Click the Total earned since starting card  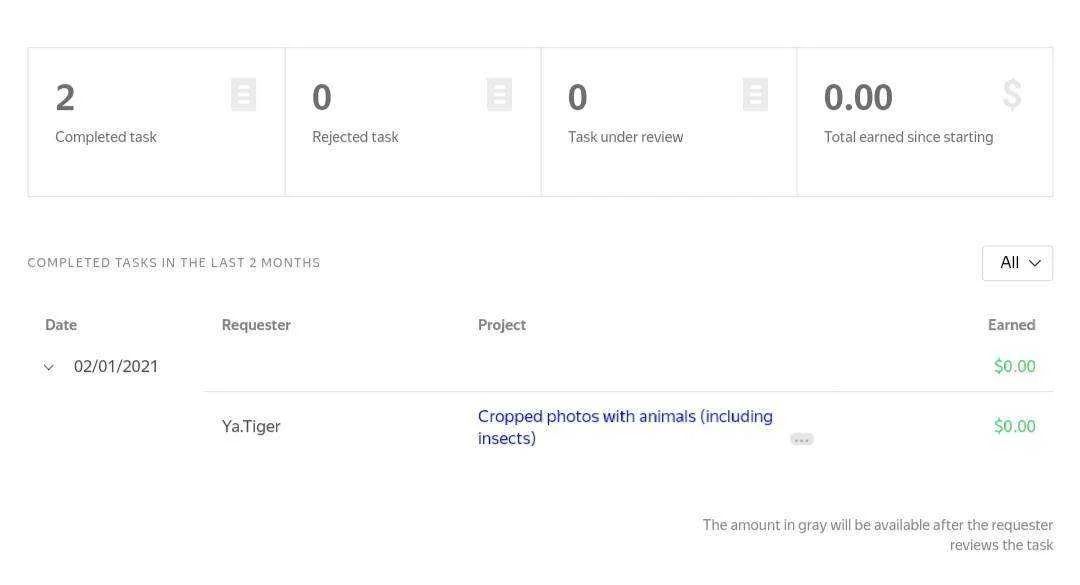click(925, 122)
